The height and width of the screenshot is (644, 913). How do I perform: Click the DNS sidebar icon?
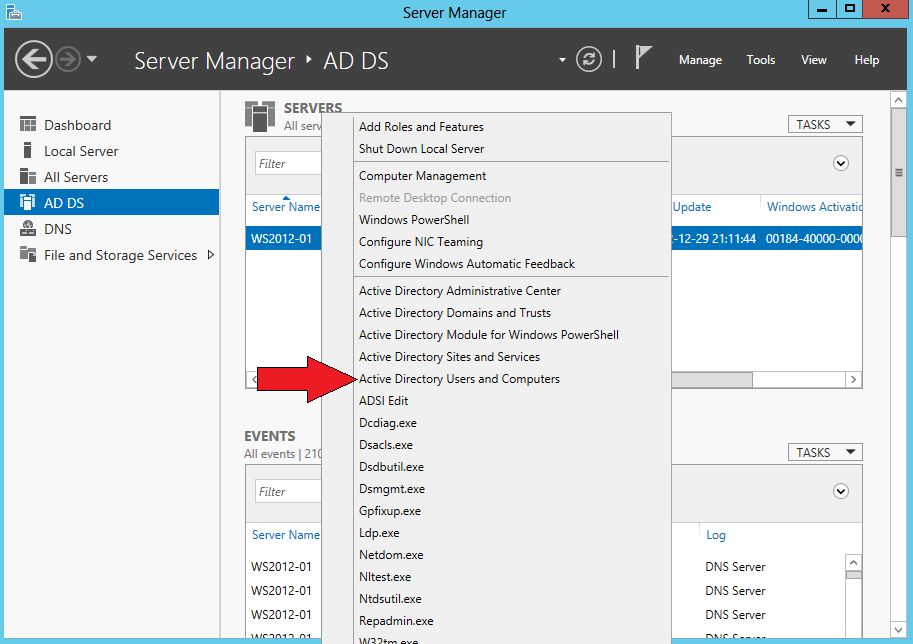pyautogui.click(x=27, y=228)
